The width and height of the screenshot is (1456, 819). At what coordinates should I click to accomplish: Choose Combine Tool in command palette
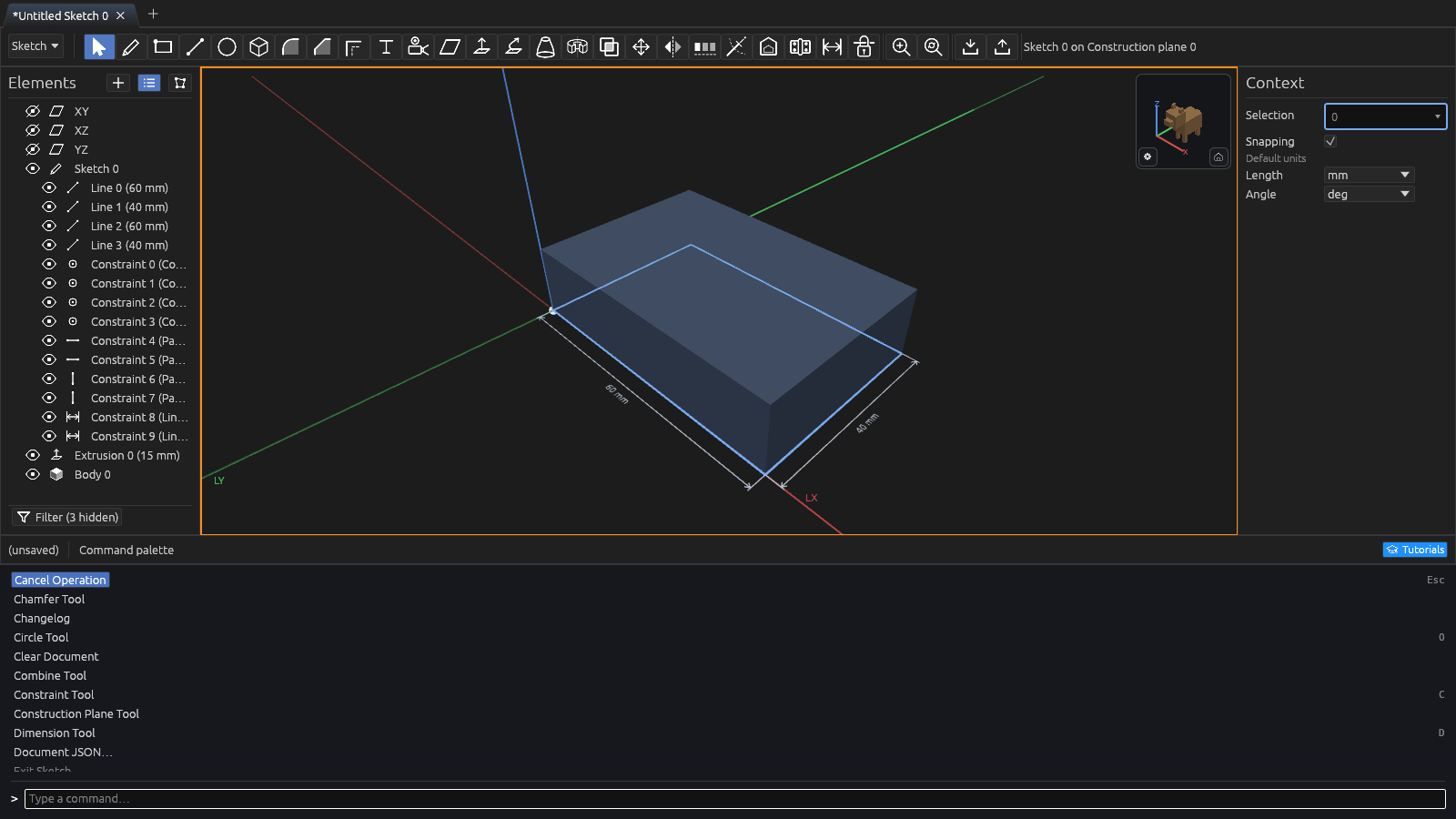coord(50,675)
